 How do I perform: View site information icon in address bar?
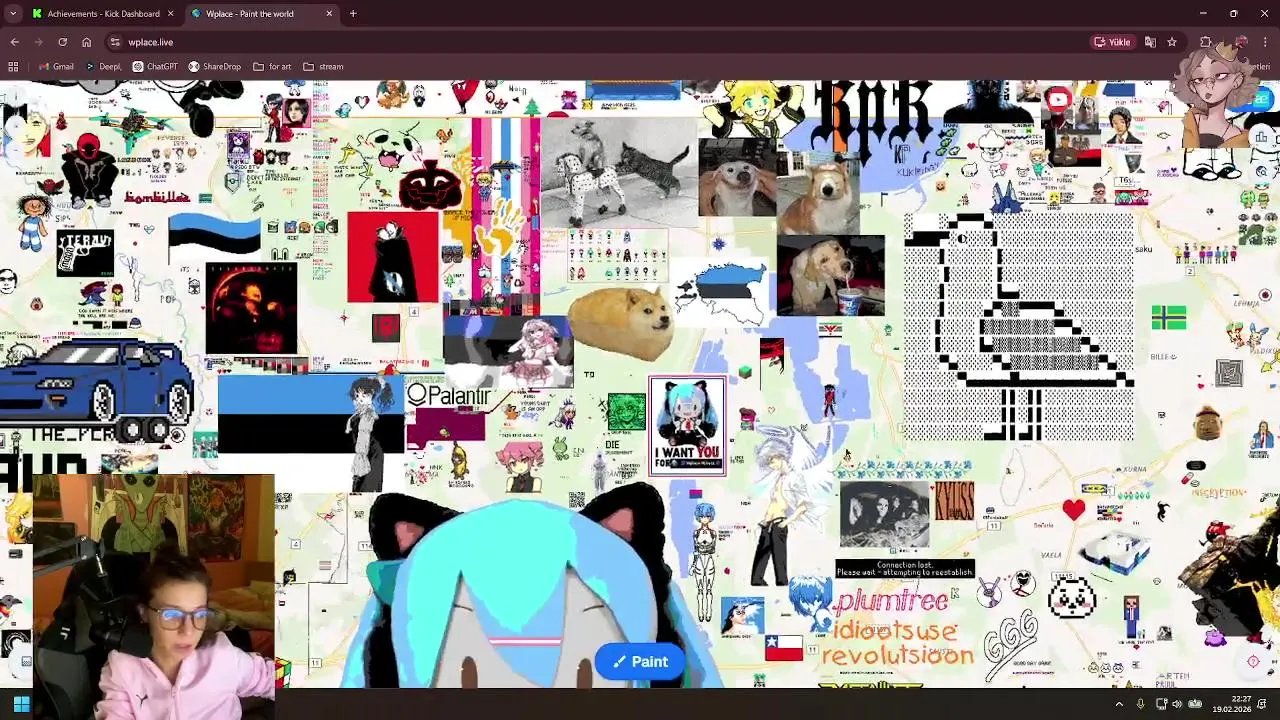(115, 42)
